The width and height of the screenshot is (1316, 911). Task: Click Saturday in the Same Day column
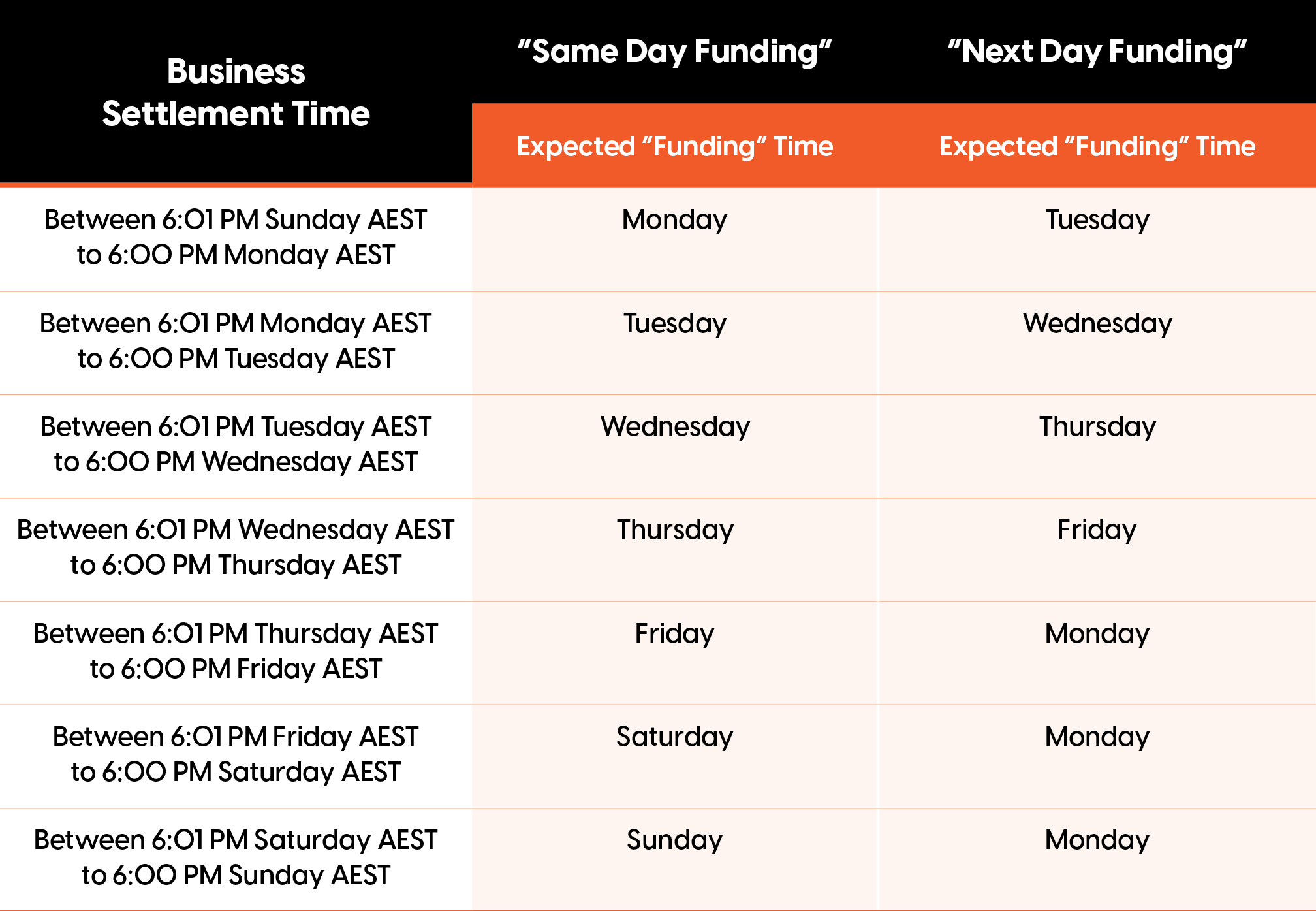click(675, 737)
